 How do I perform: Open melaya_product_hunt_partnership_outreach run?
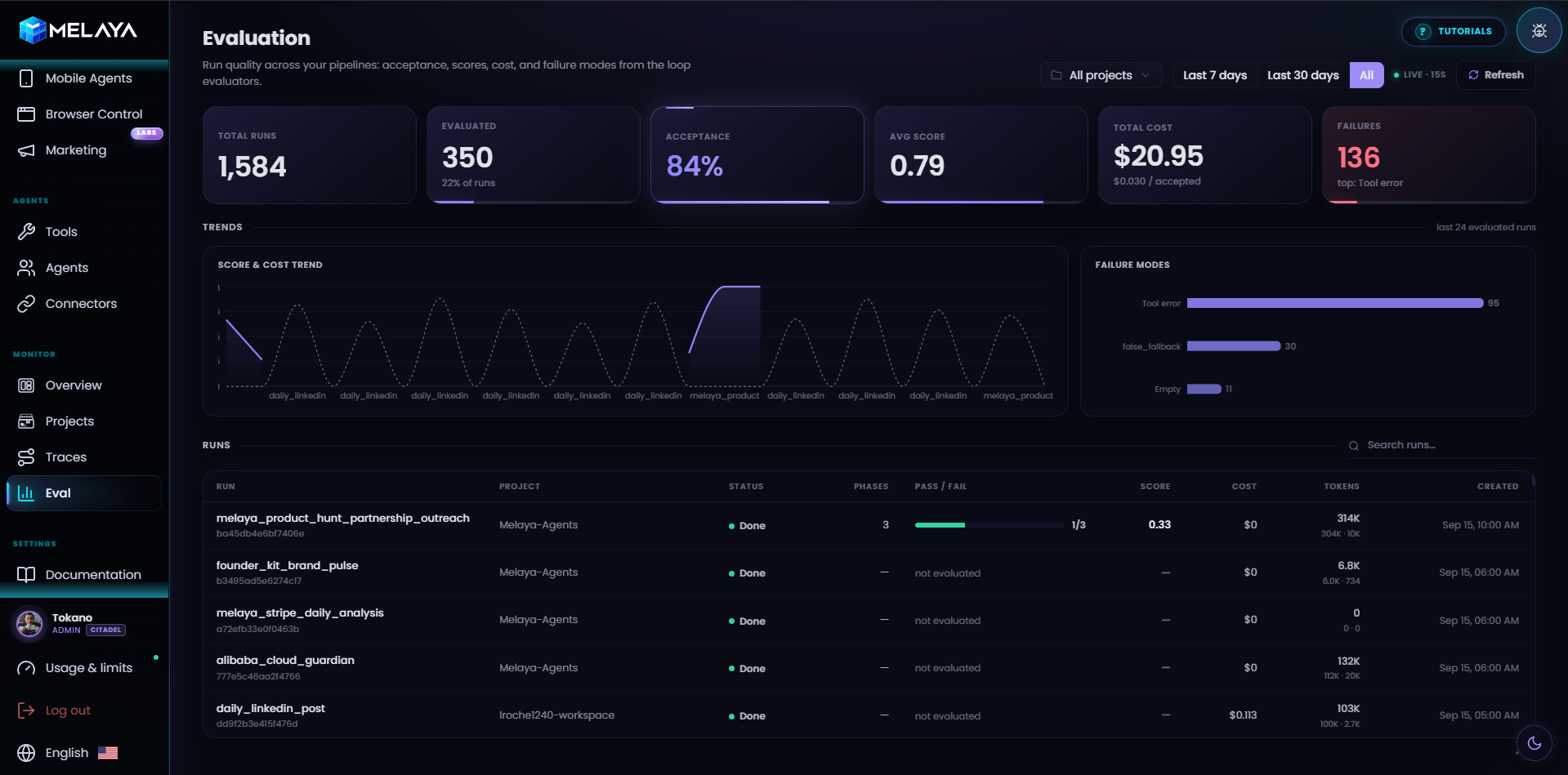pos(343,519)
